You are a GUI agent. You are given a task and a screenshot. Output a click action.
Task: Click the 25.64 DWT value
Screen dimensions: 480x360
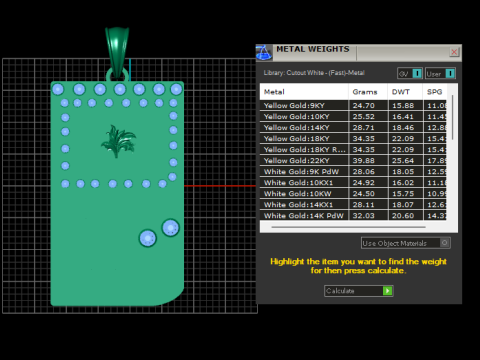point(403,161)
